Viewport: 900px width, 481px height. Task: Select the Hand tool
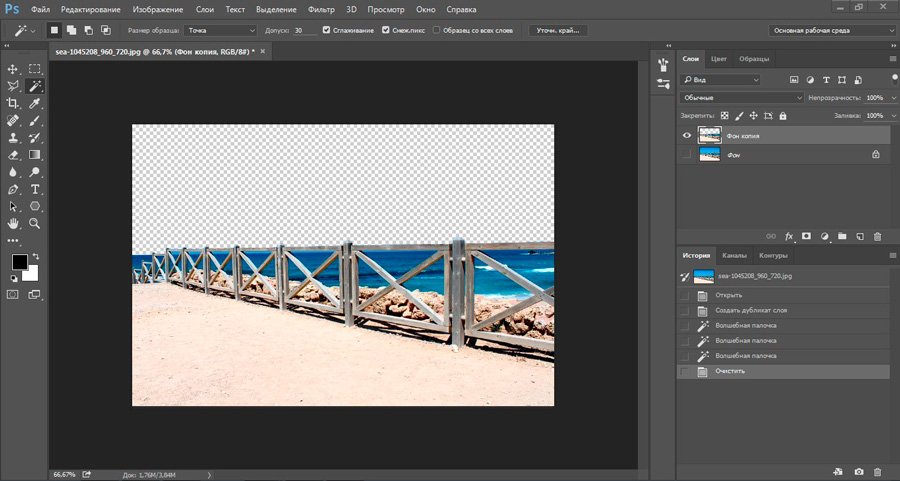13,223
